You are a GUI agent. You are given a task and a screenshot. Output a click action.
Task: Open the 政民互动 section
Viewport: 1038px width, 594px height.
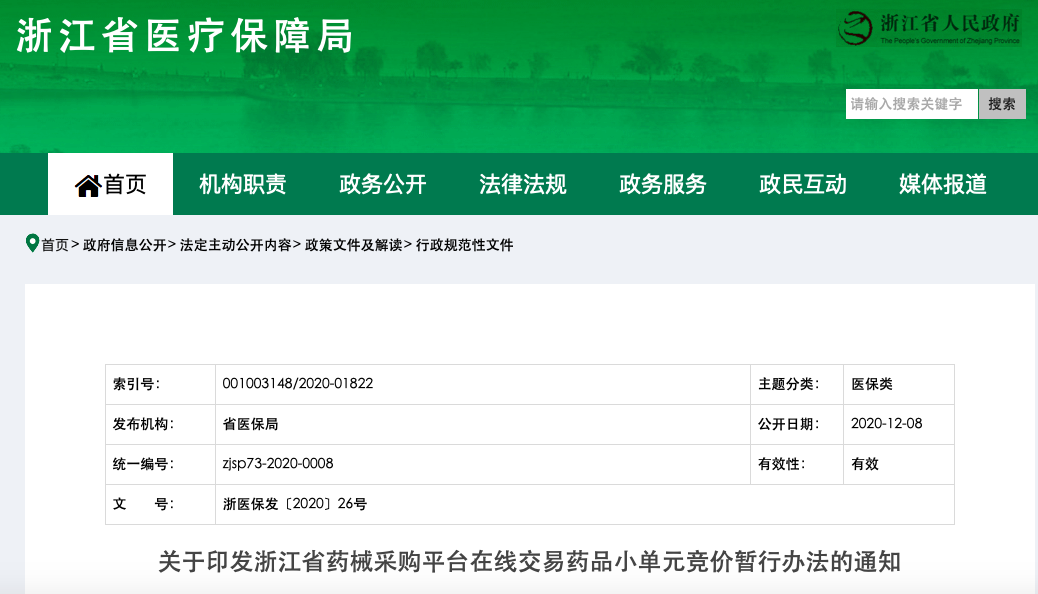803,183
